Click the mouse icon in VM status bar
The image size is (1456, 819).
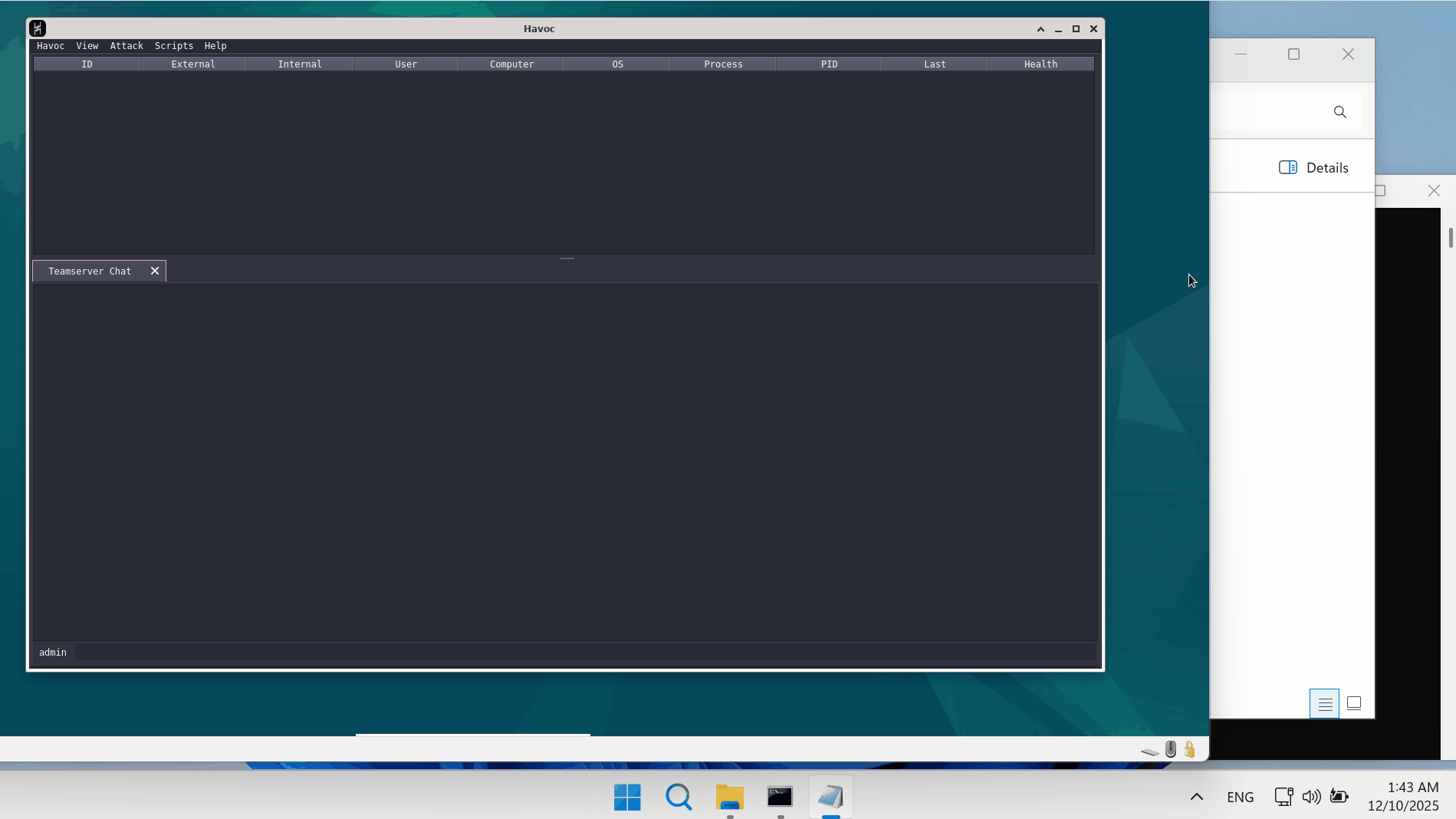click(x=1171, y=749)
